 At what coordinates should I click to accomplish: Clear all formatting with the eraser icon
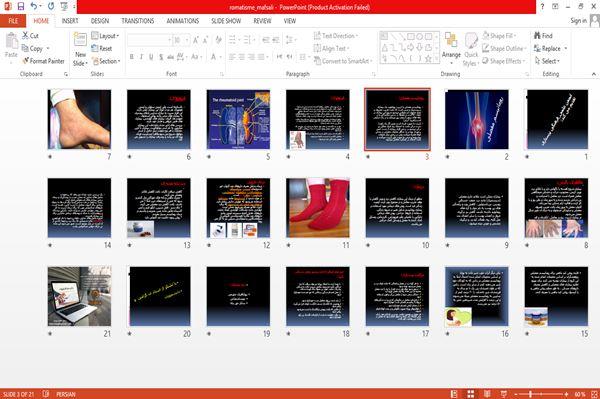point(218,40)
